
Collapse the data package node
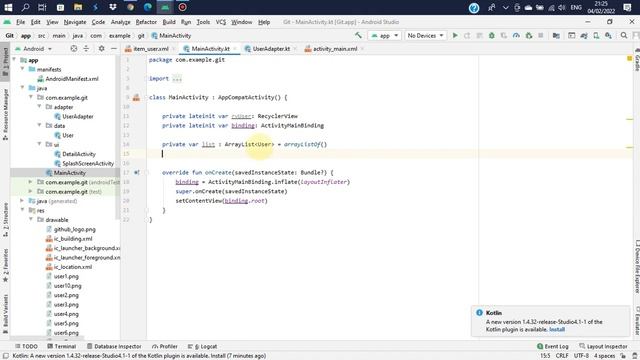pyautogui.click(x=40, y=125)
